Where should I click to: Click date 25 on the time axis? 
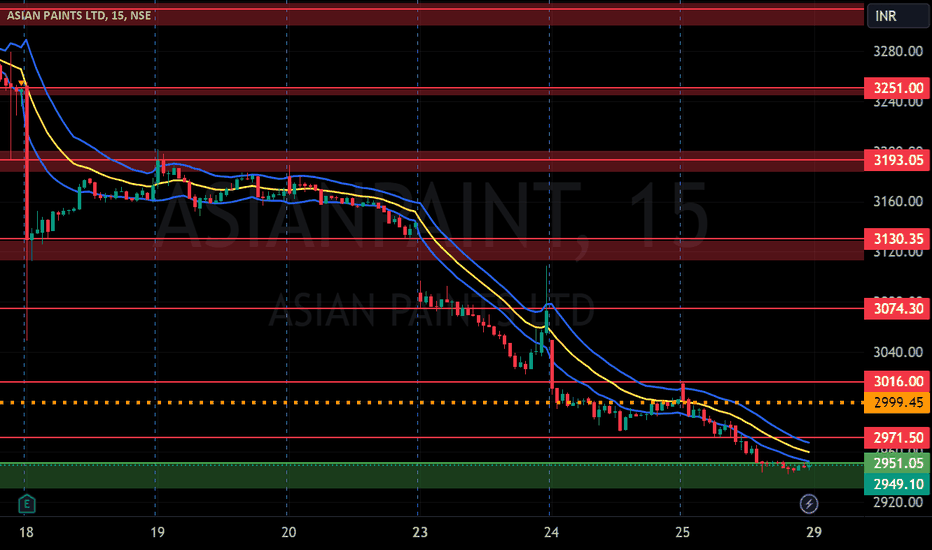click(682, 532)
